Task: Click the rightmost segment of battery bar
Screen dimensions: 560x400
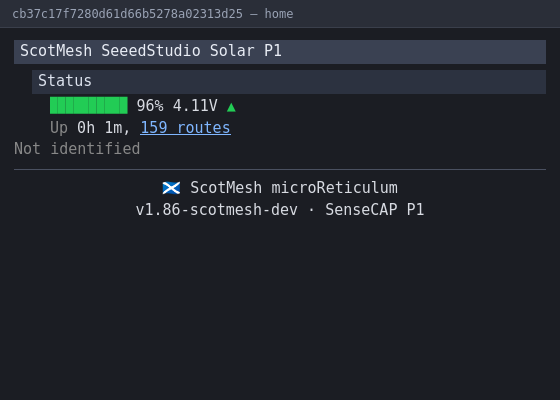Action: pyautogui.click(x=124, y=105)
